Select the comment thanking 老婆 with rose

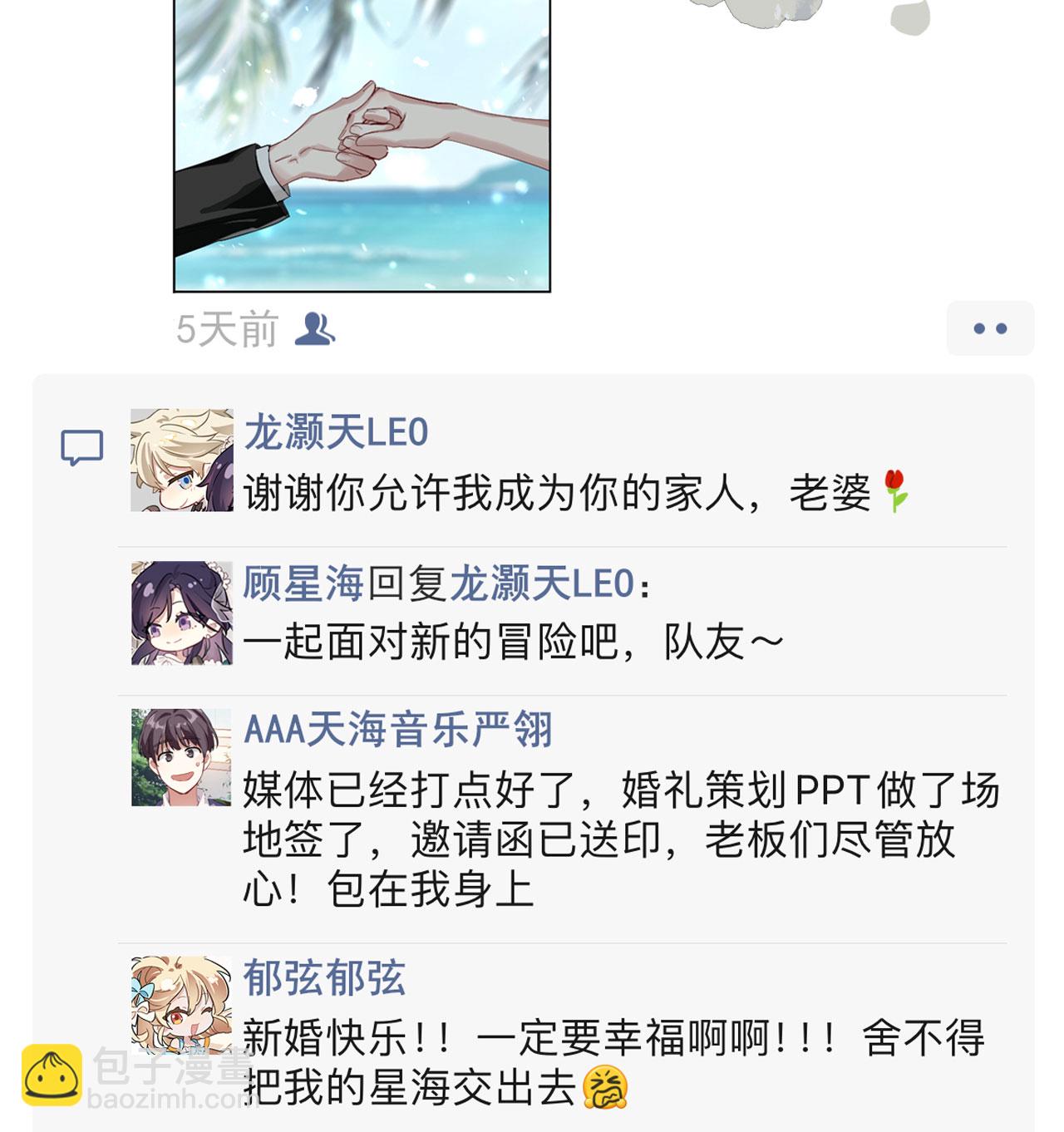coord(577,493)
